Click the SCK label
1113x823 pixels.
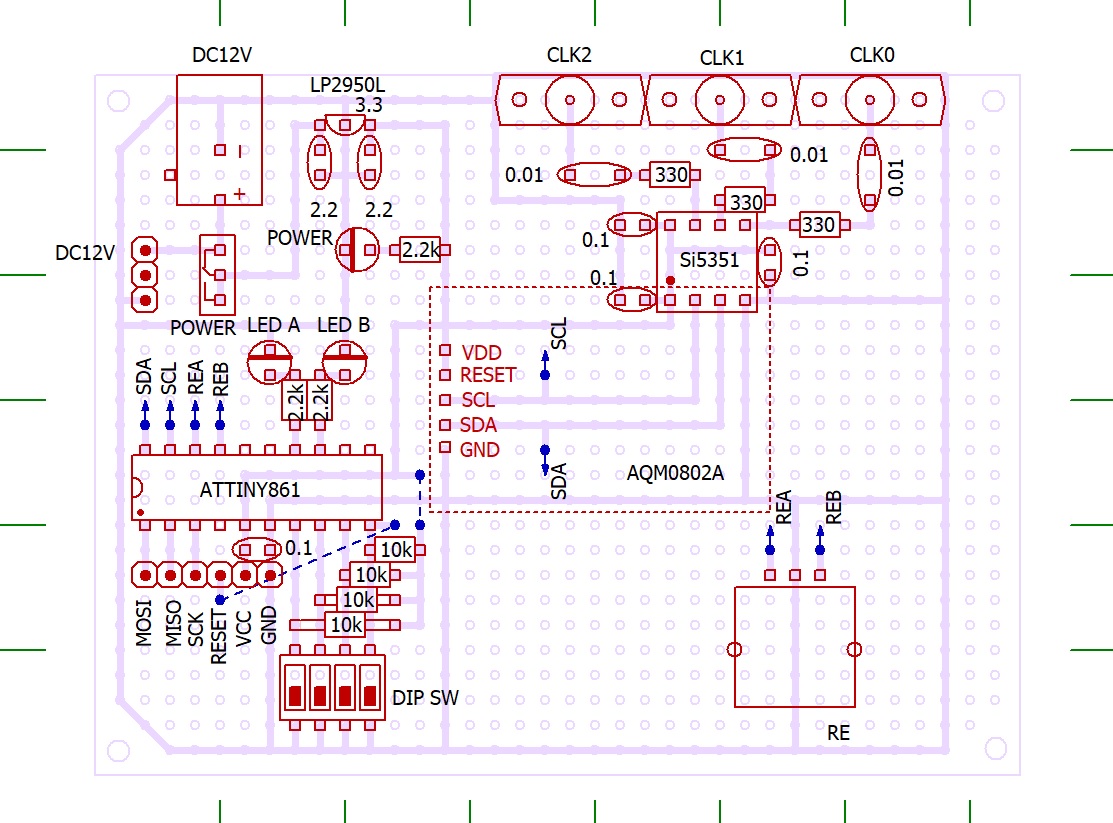click(x=195, y=629)
